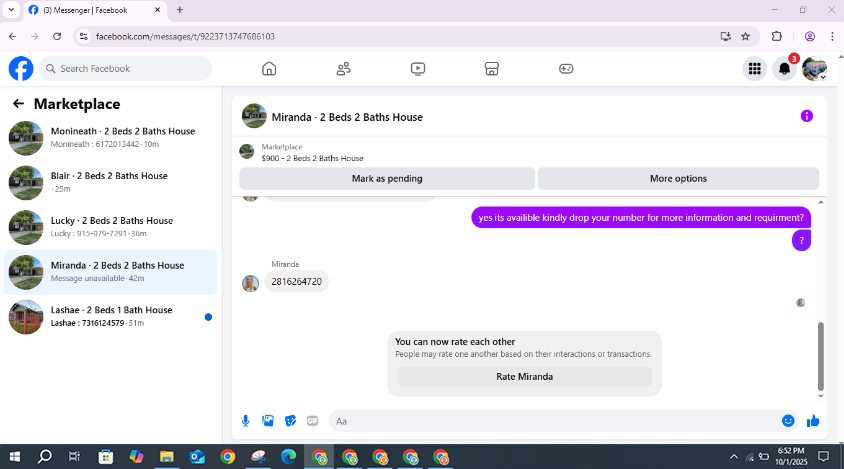The width and height of the screenshot is (844, 469).
Task: Open the Marketplace storefront icon
Action: coord(491,69)
